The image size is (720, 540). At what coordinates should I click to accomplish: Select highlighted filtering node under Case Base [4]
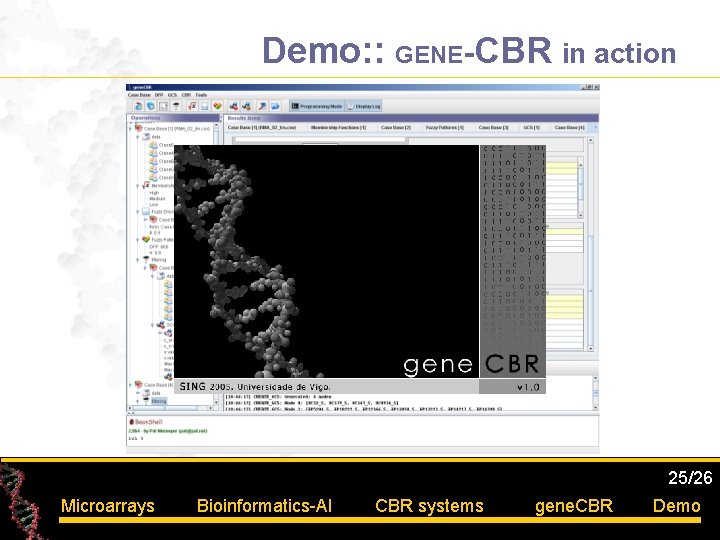[x=159, y=401]
